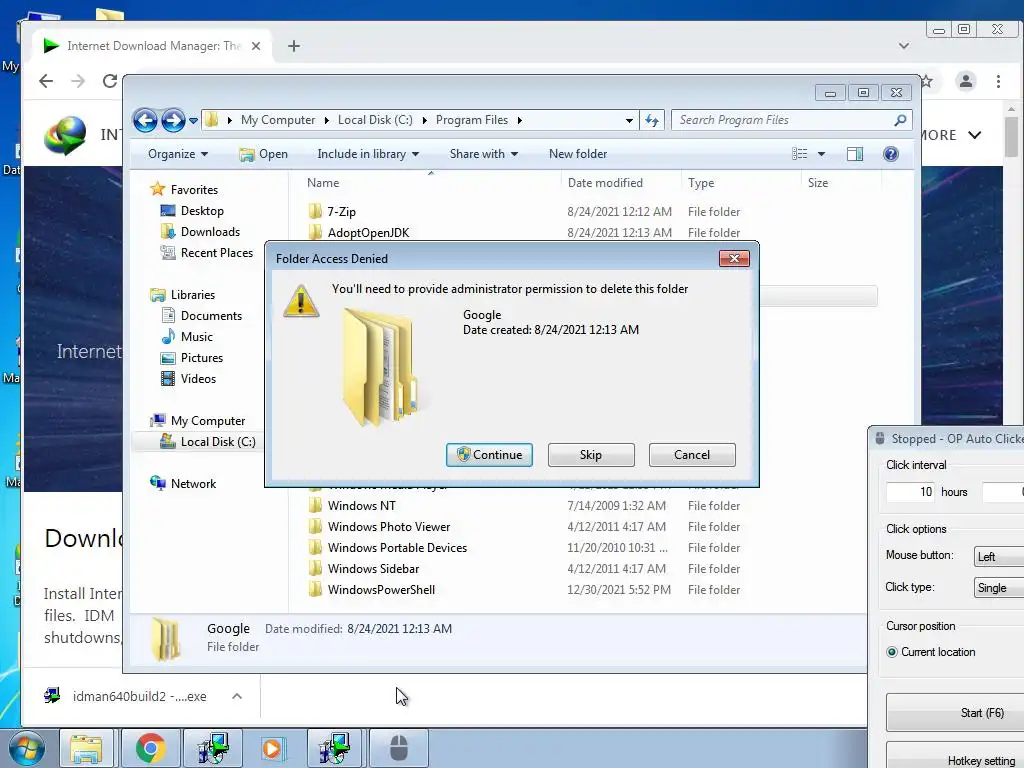Click Open in the Explorer toolbar
This screenshot has width=1024, height=768.
[263, 154]
